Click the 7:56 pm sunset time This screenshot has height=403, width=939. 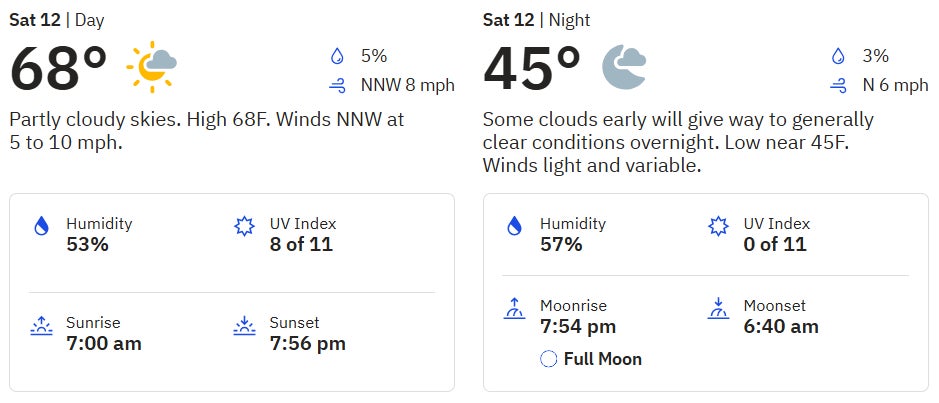coord(307,344)
